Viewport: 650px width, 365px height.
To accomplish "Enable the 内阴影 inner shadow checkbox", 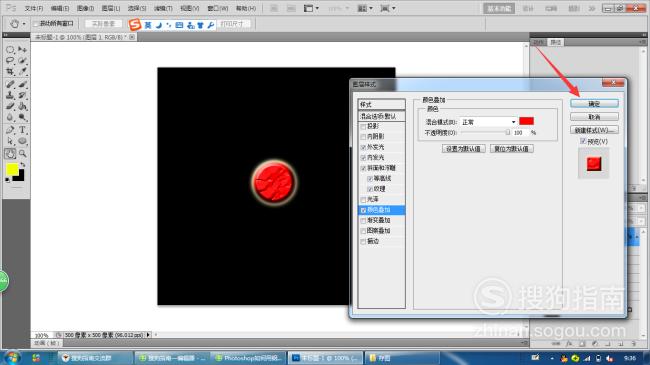I will click(x=363, y=137).
